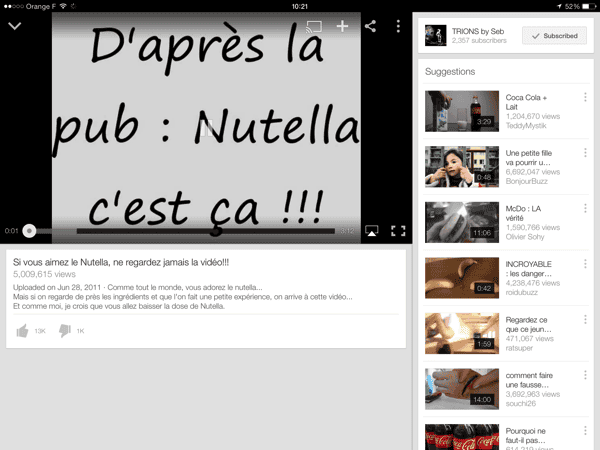The width and height of the screenshot is (600, 450).
Task: Select the comment faire une fausse title
Action: 529,380
